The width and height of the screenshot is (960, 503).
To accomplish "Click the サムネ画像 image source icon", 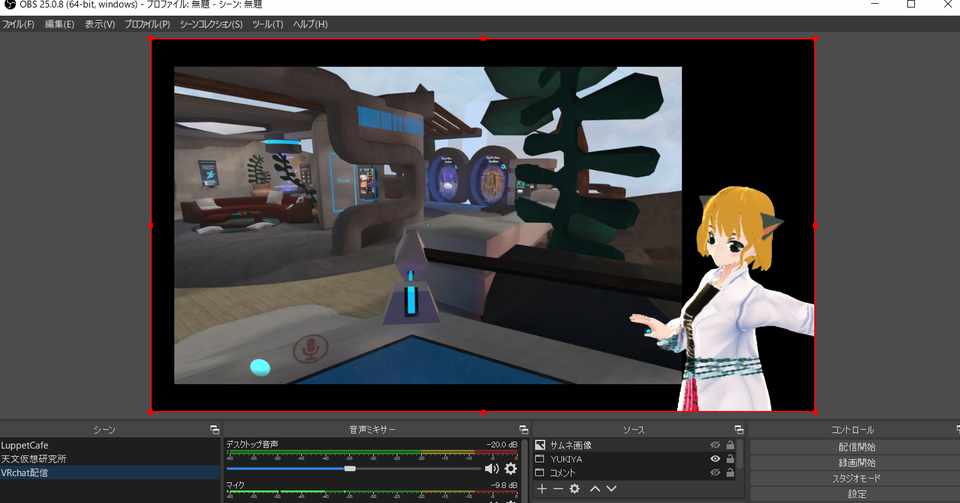I will (x=540, y=445).
